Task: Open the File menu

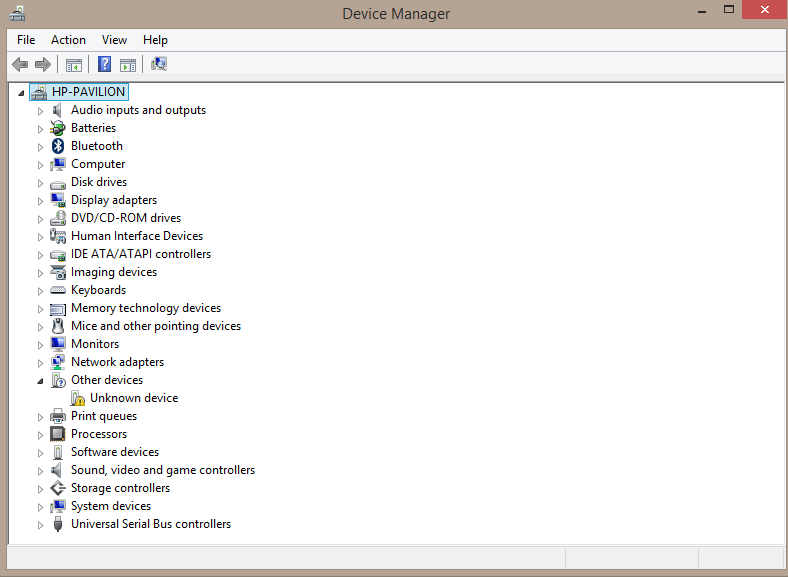Action: pos(26,40)
